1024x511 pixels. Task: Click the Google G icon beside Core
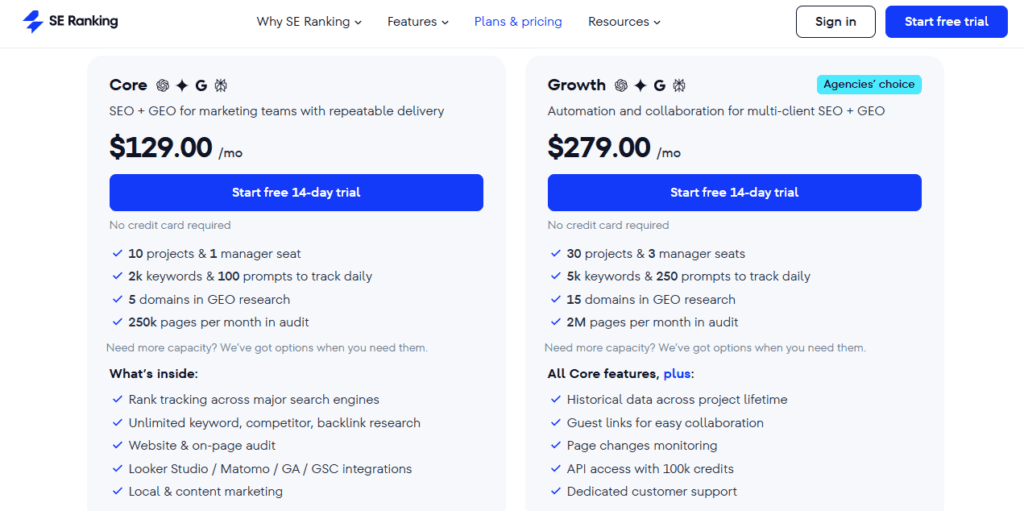point(201,86)
